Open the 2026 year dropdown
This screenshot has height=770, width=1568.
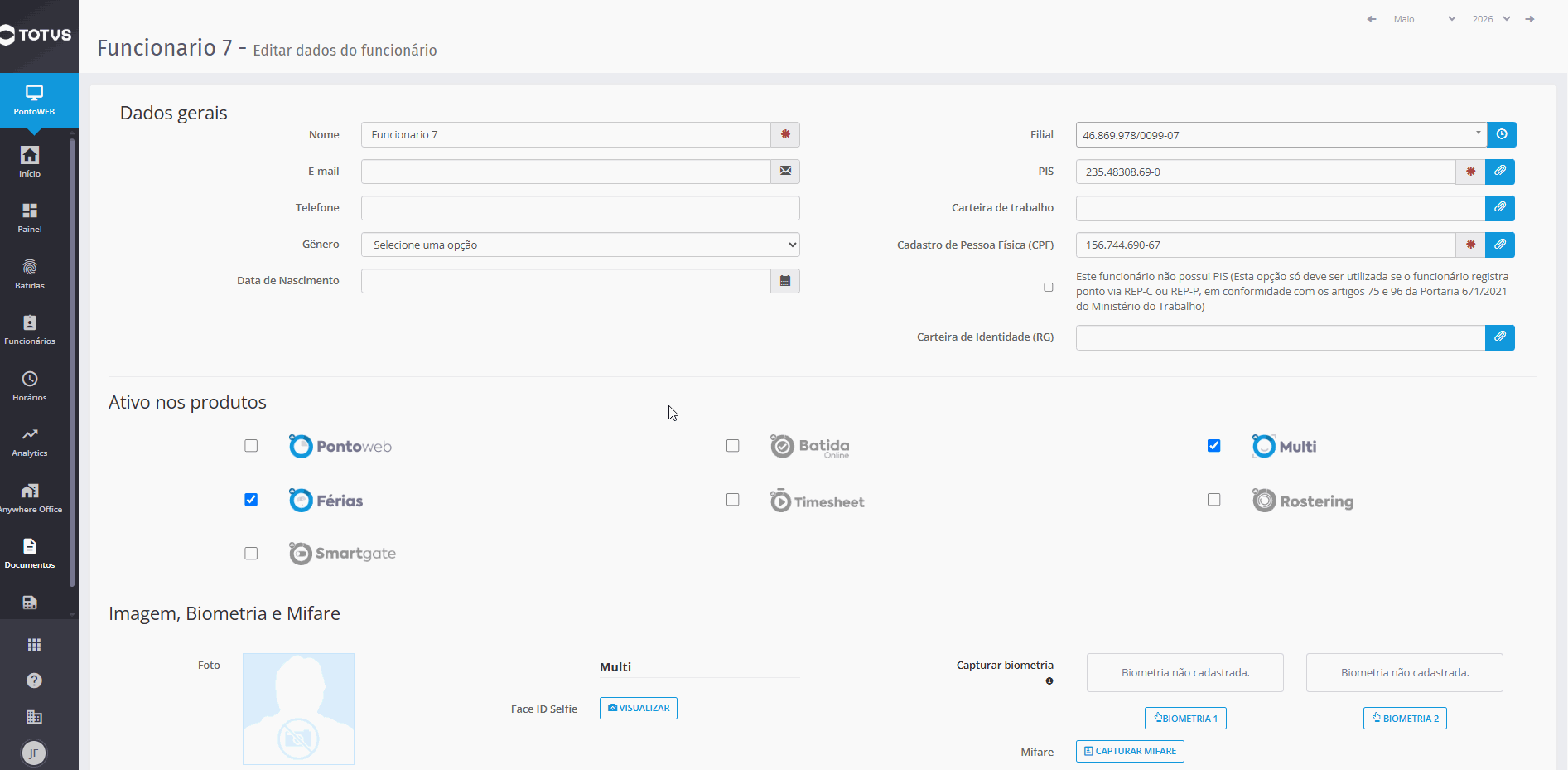(1491, 19)
